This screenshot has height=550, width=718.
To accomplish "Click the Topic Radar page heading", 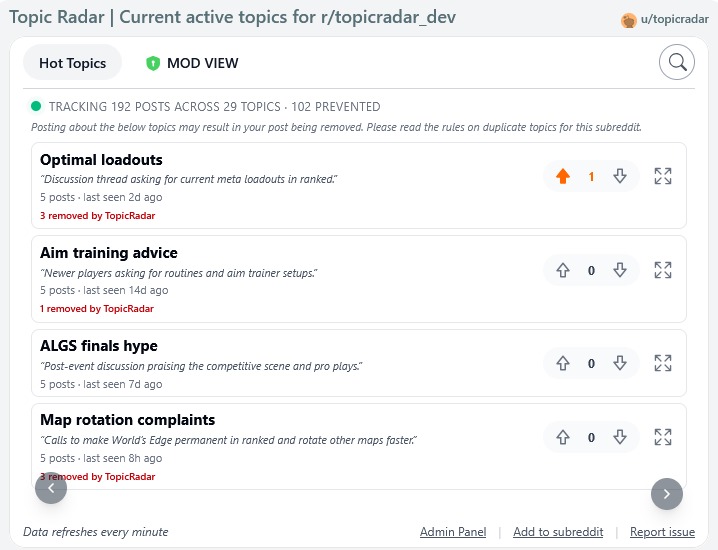I will point(233,17).
